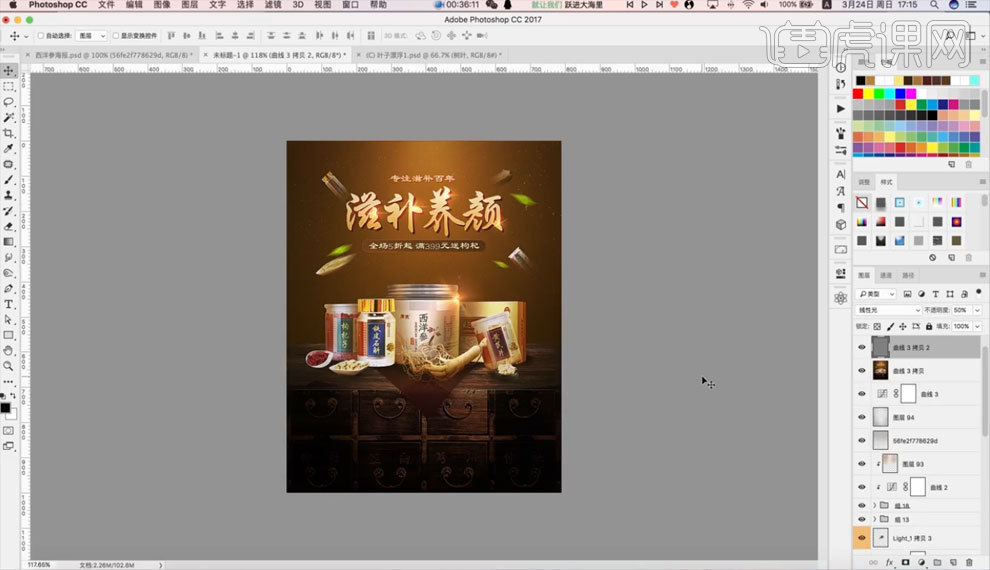Click the foreground color black swatch
The height and width of the screenshot is (570, 990).
(x=6, y=408)
